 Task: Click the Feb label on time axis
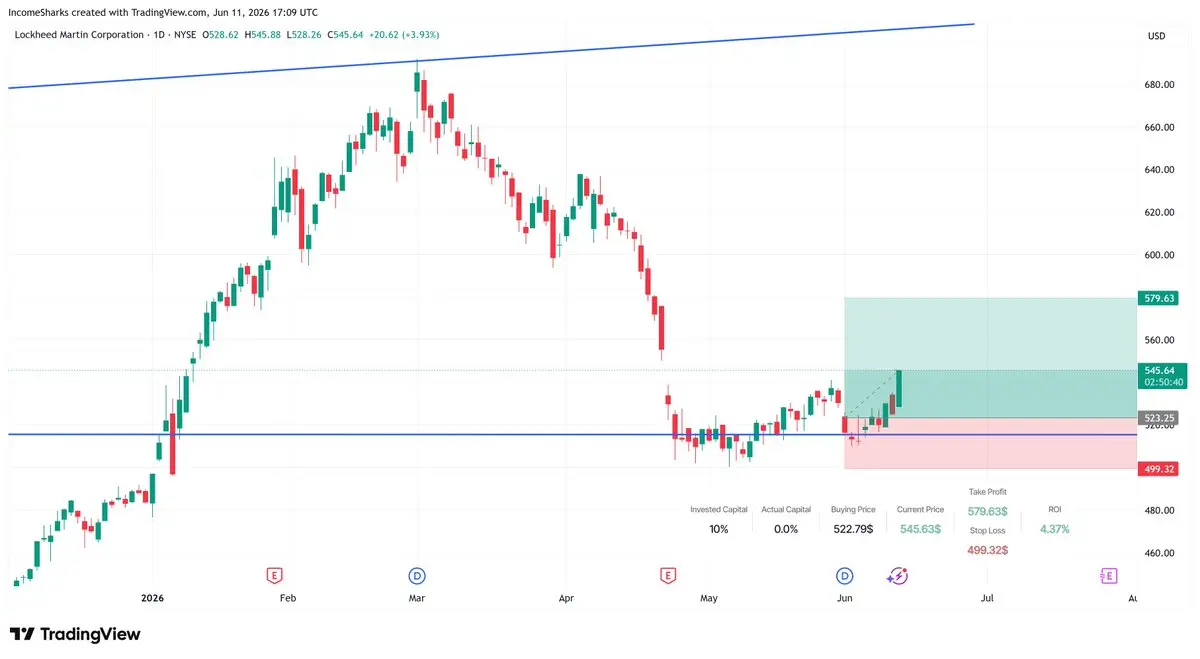[288, 598]
